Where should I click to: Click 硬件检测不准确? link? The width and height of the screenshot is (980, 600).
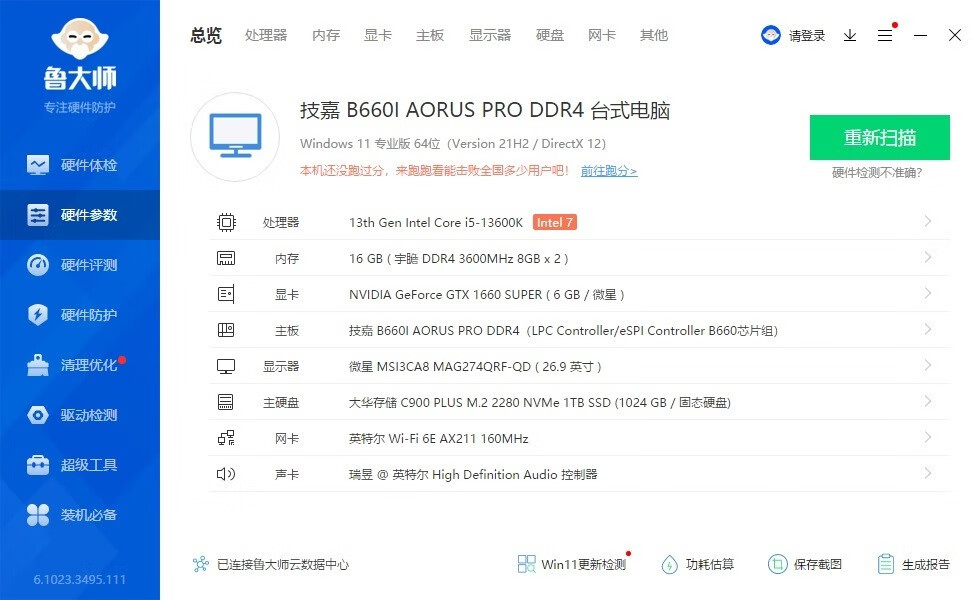click(877, 172)
